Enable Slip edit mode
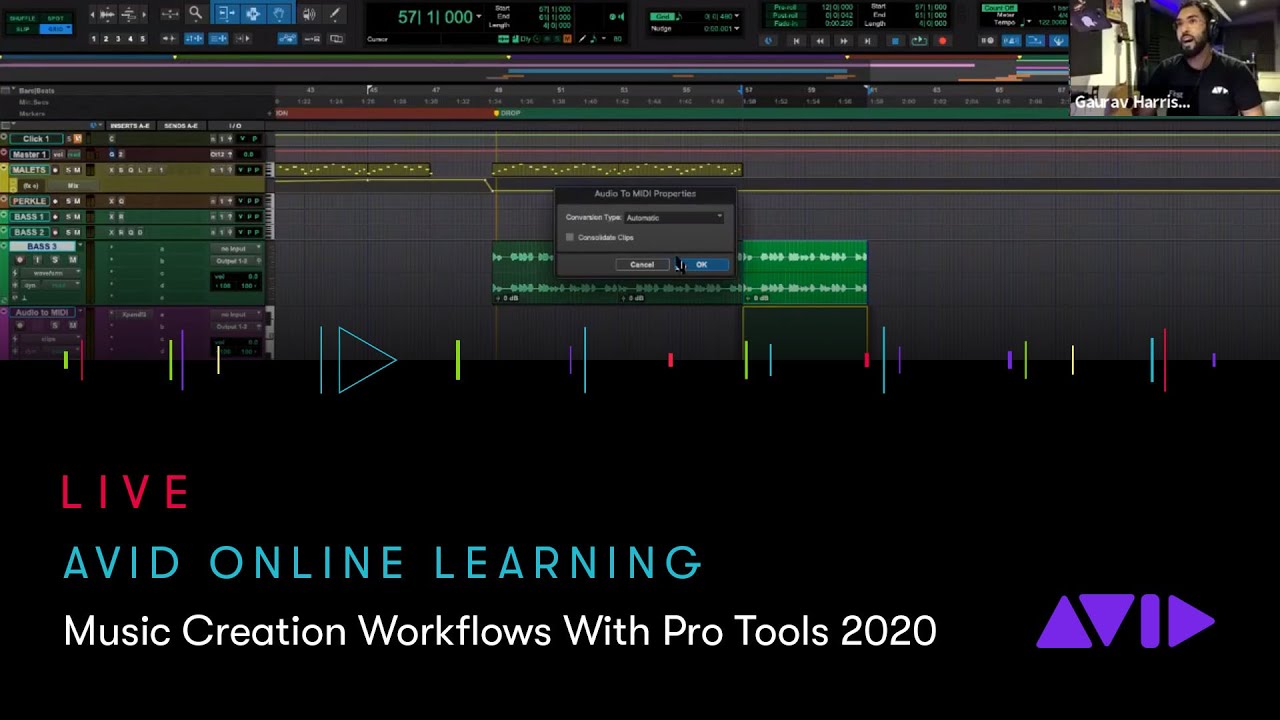This screenshot has height=720, width=1280. (x=22, y=29)
